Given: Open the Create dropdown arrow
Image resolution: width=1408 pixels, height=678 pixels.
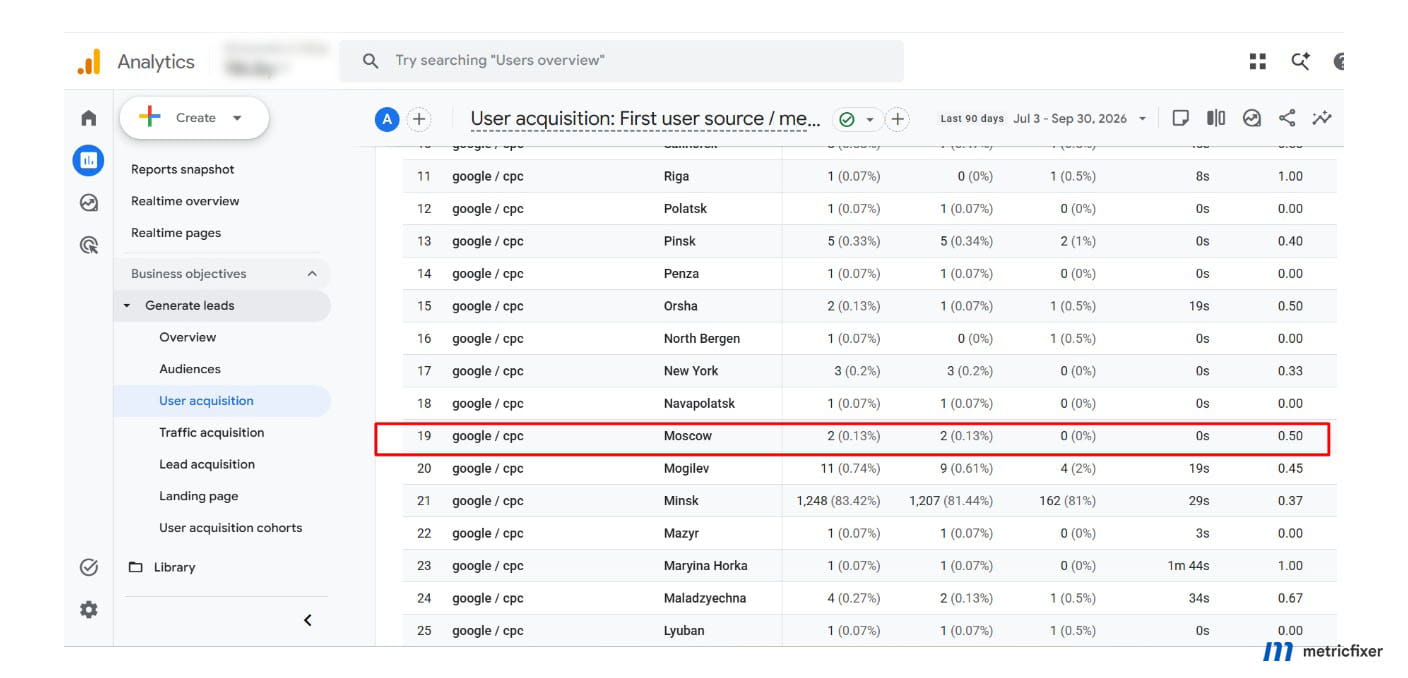Looking at the screenshot, I should (x=237, y=118).
